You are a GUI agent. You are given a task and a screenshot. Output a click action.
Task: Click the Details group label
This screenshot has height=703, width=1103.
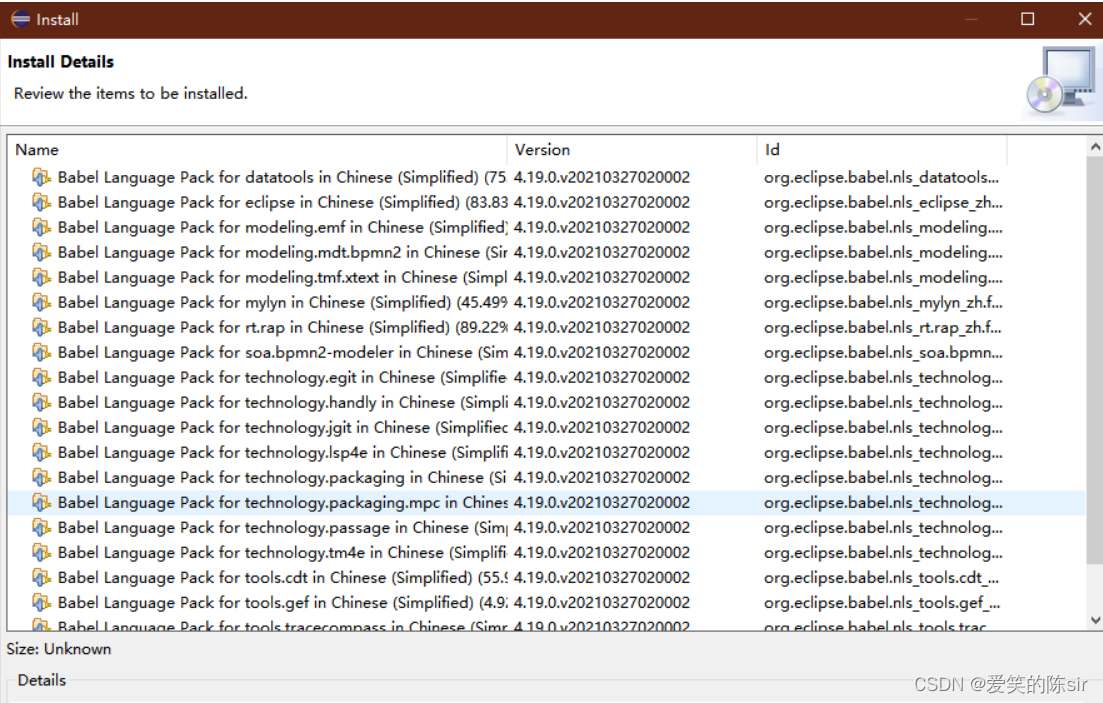[x=42, y=680]
